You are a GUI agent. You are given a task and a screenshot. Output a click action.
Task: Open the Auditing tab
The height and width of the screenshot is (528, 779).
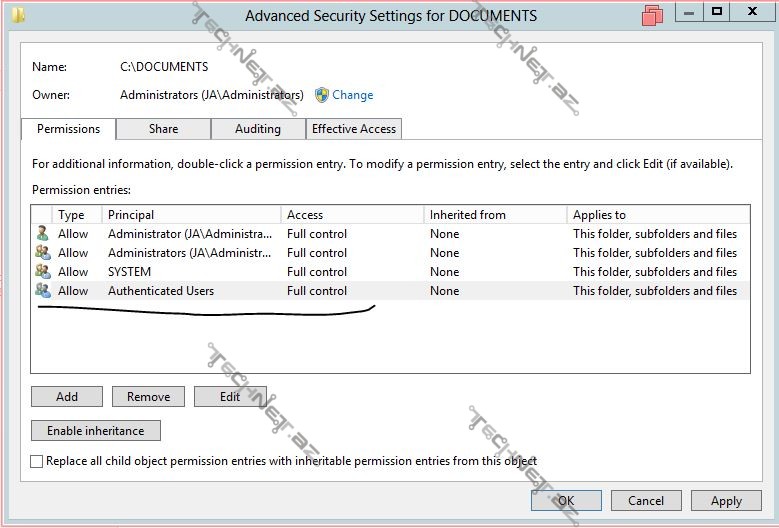(257, 129)
